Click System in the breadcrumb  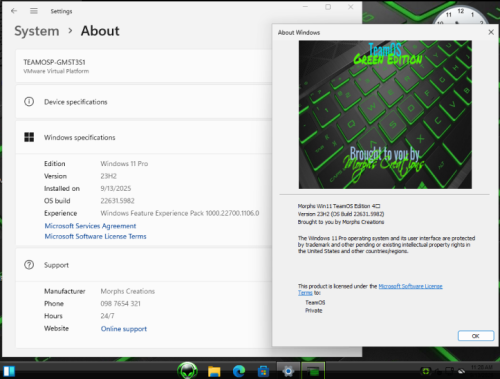tap(37, 31)
